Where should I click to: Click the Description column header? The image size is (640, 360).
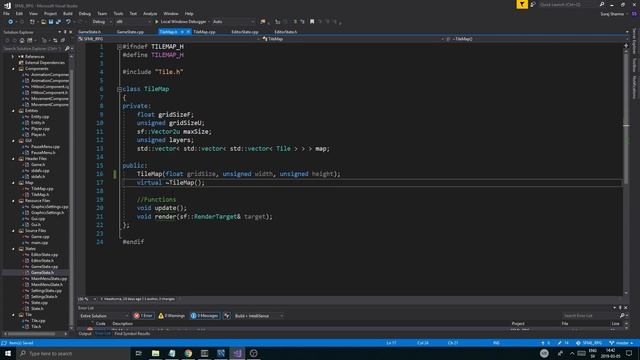coord(122,324)
